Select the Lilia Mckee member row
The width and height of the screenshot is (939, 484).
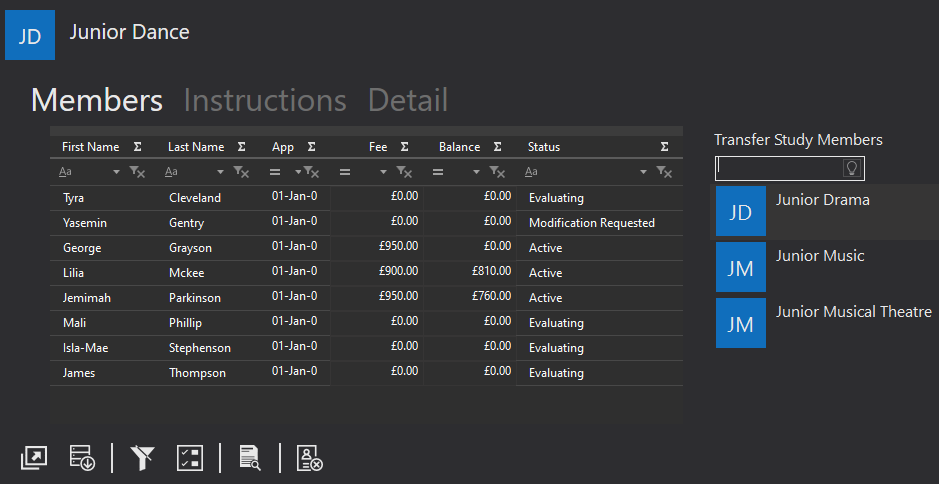[x=366, y=273]
